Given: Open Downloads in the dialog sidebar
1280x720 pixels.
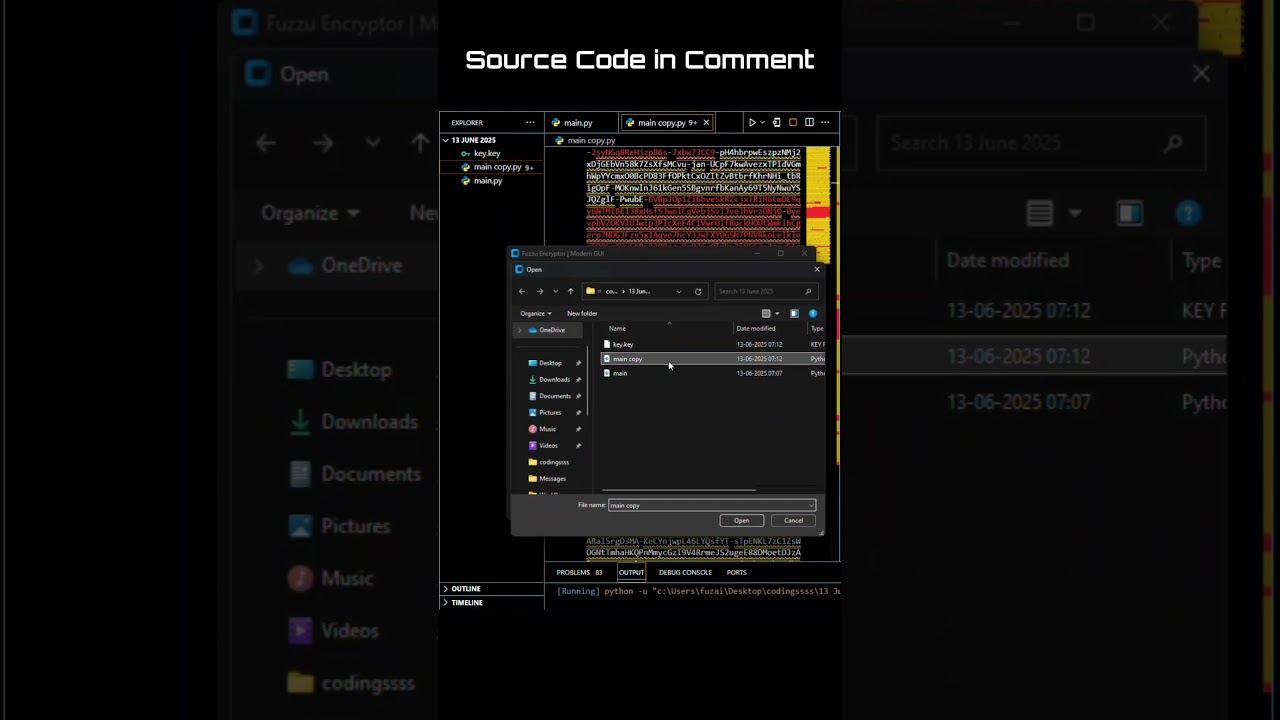Looking at the screenshot, I should click(554, 380).
